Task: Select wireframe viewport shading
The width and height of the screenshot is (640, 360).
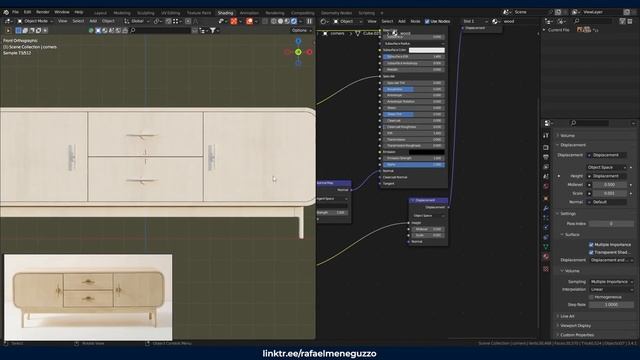Action: coord(273,21)
